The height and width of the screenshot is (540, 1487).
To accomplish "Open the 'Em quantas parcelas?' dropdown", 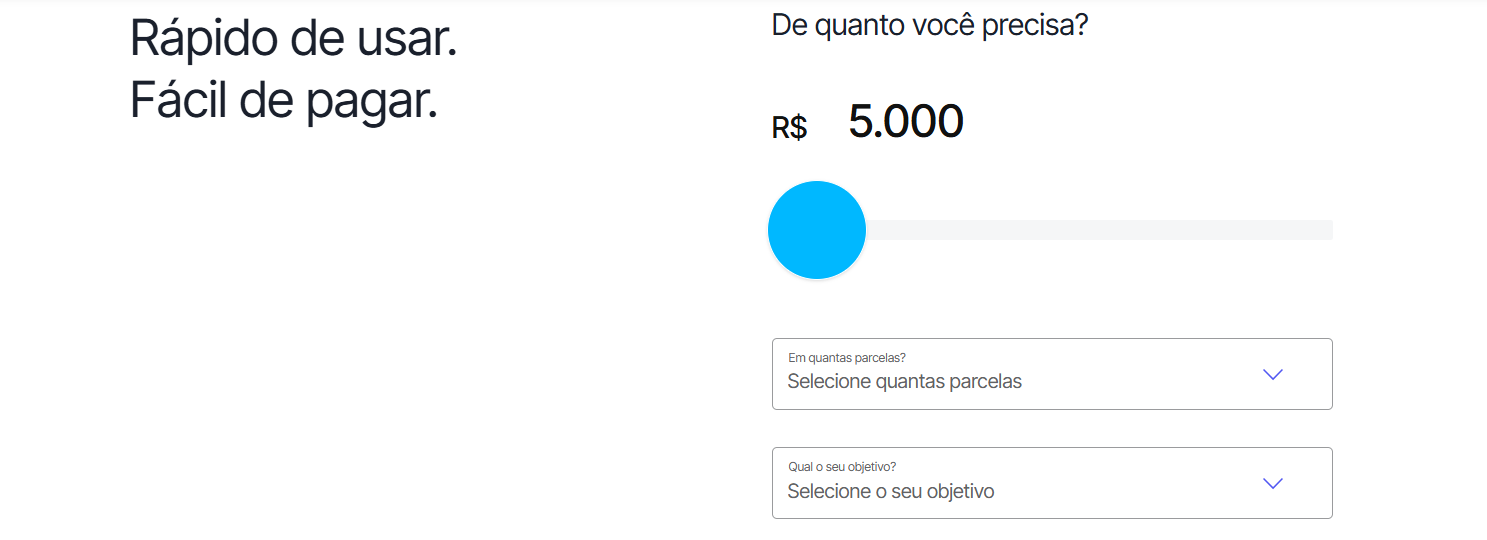I will click(x=1052, y=374).
